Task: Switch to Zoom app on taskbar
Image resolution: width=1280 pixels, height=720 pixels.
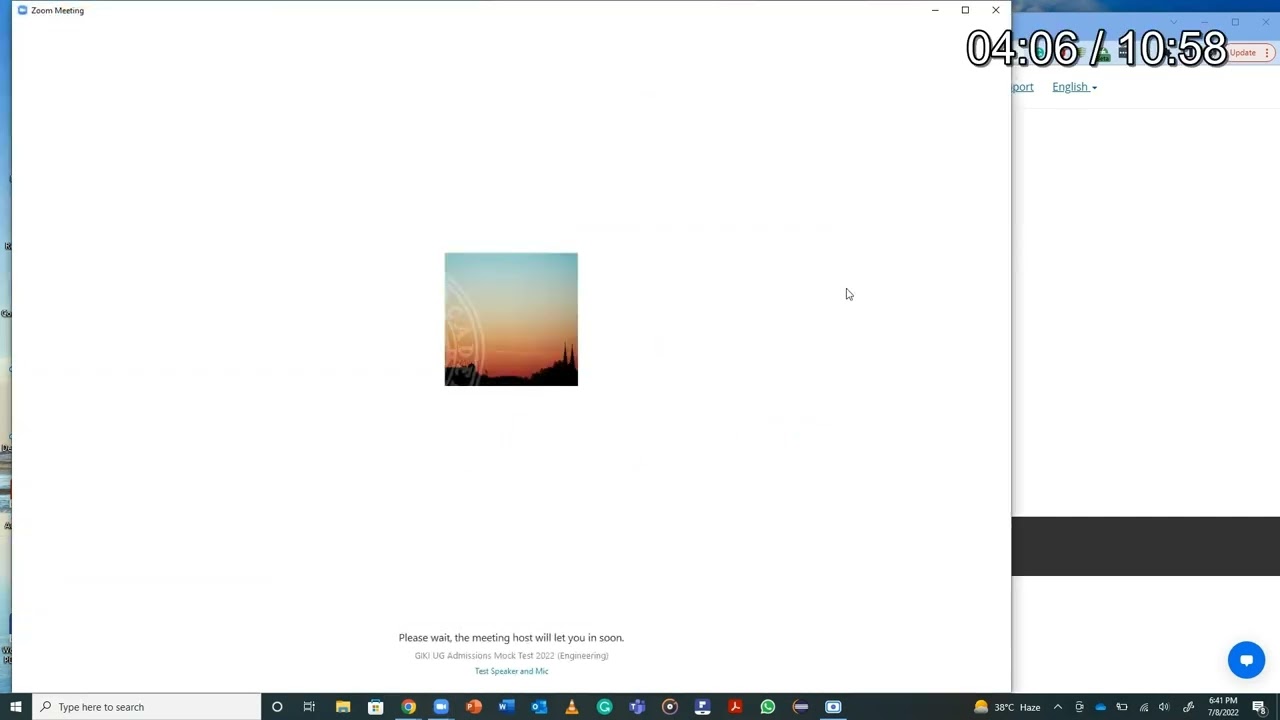Action: coord(441,707)
